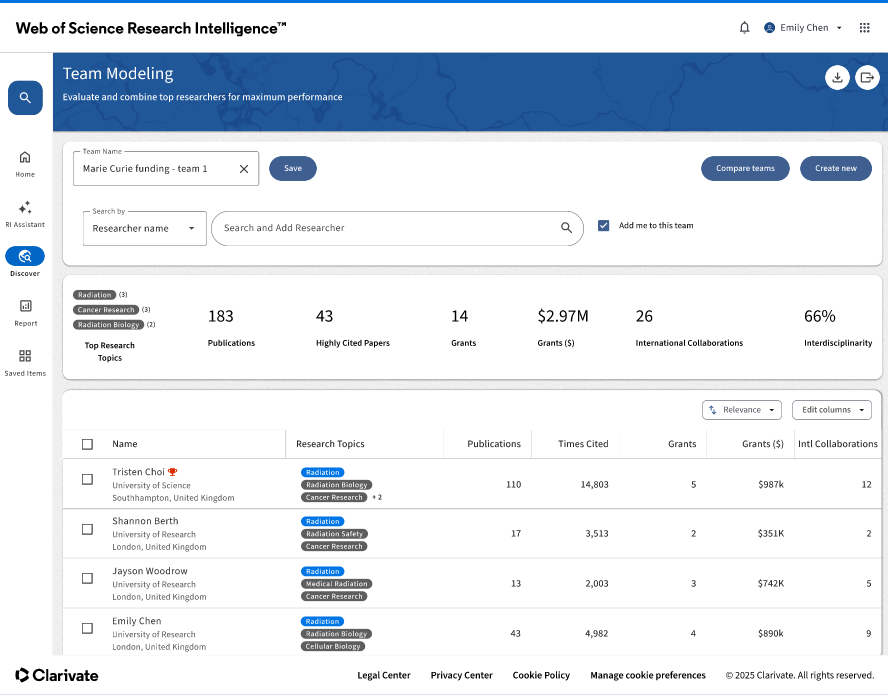This screenshot has height=695, width=888.
Task: Click the Compare teams button
Action: (x=745, y=168)
